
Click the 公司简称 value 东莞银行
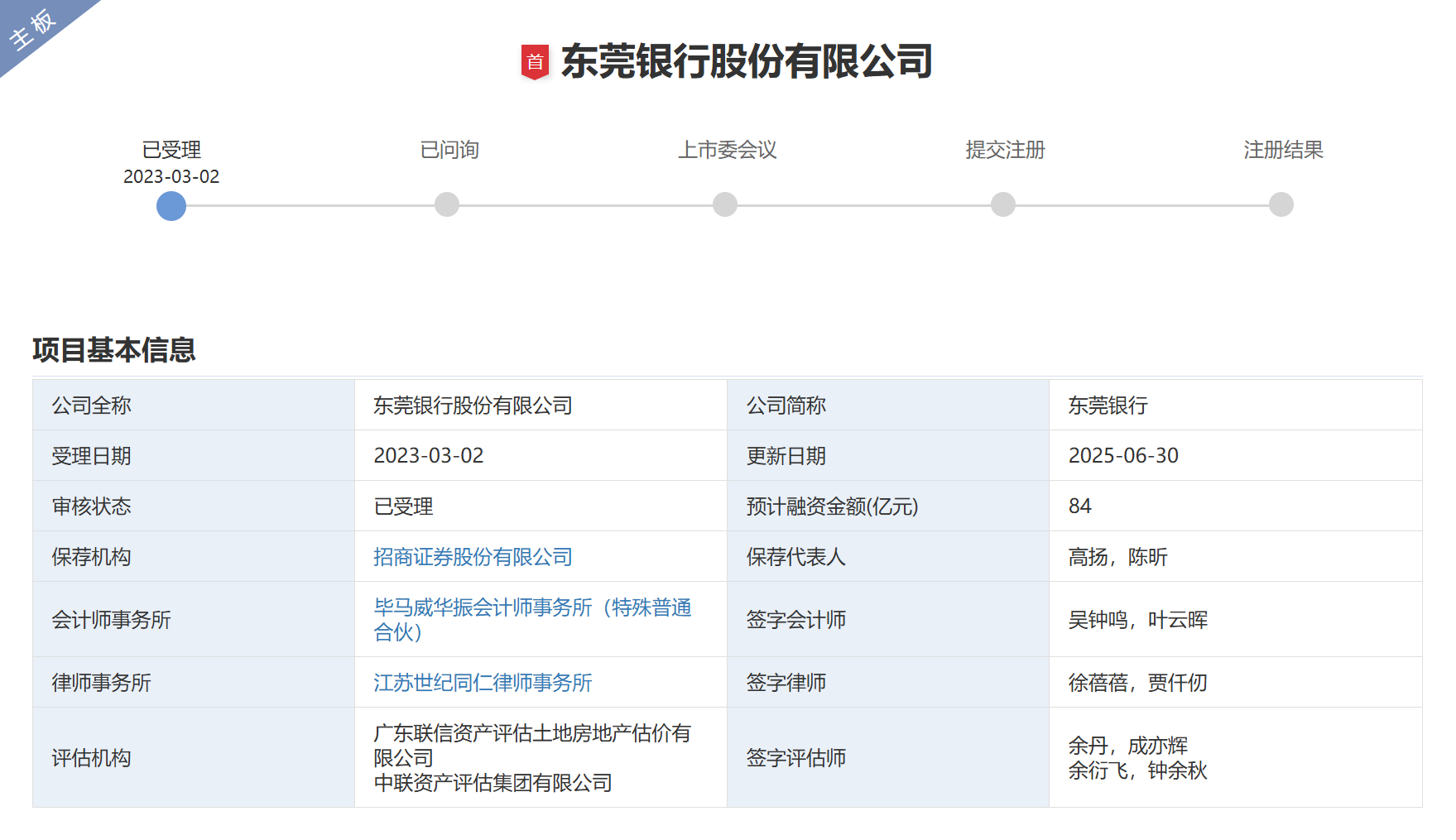click(1108, 406)
